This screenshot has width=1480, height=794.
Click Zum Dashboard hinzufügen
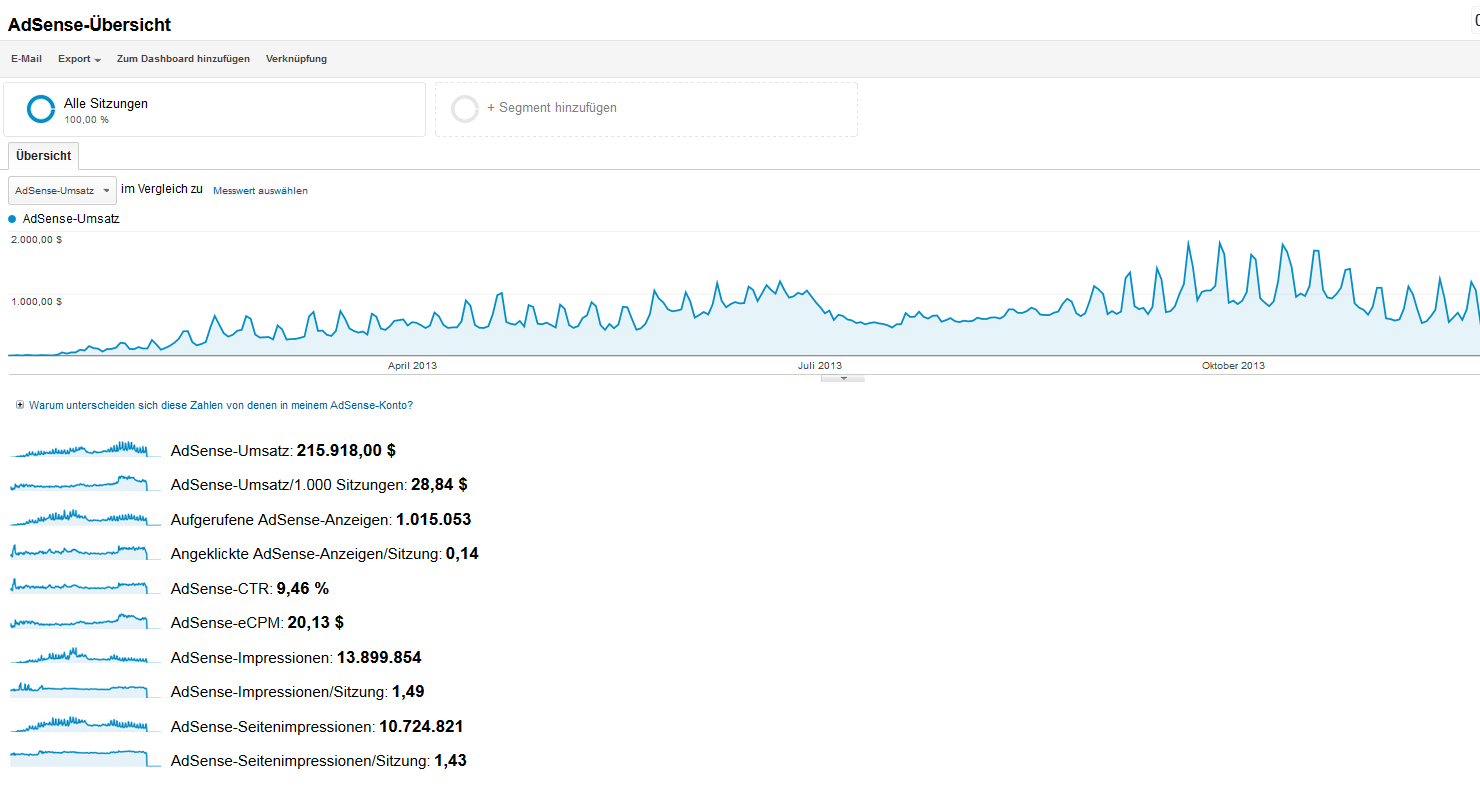coord(183,59)
